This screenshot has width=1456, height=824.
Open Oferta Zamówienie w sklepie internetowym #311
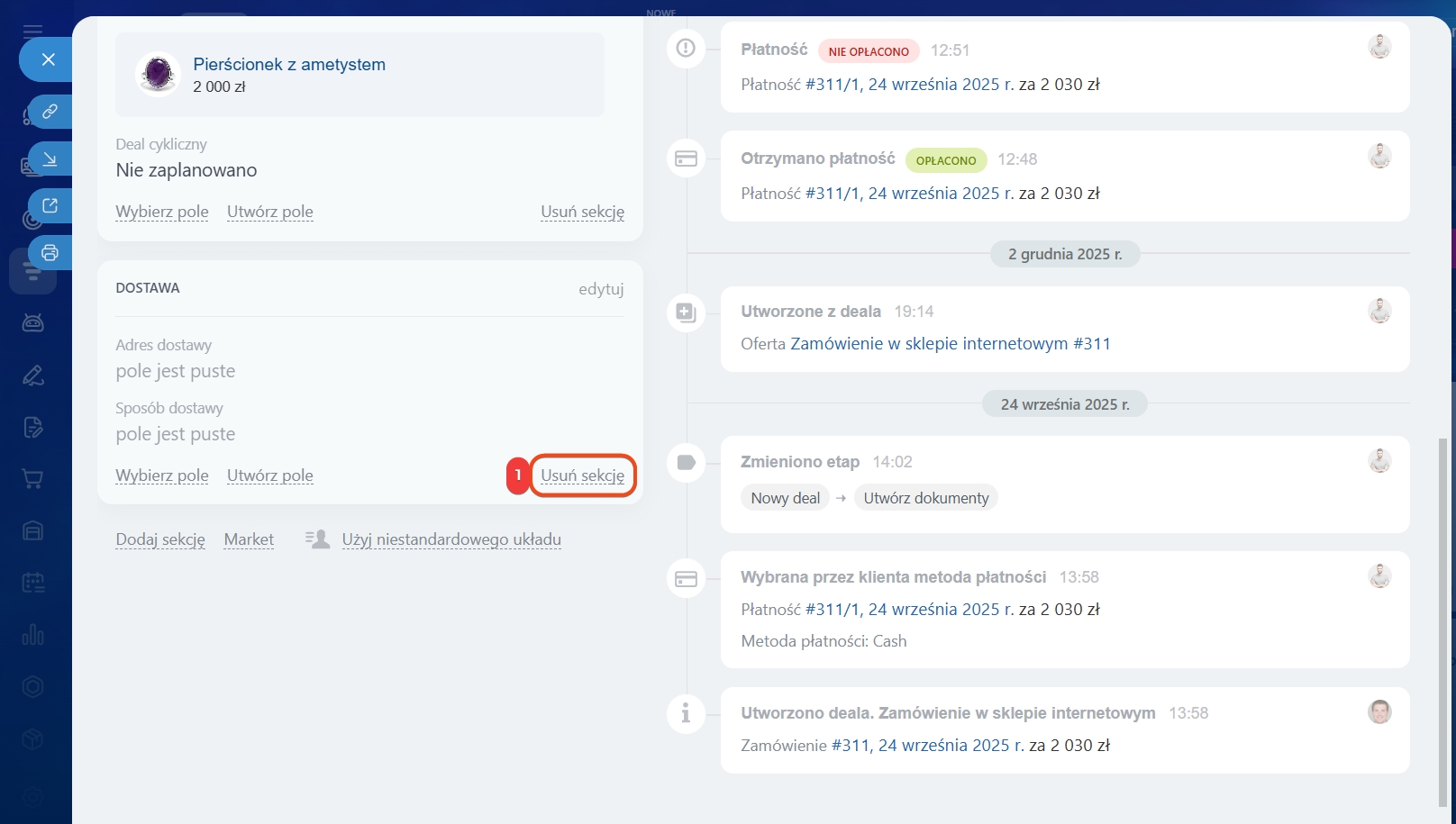[950, 344]
